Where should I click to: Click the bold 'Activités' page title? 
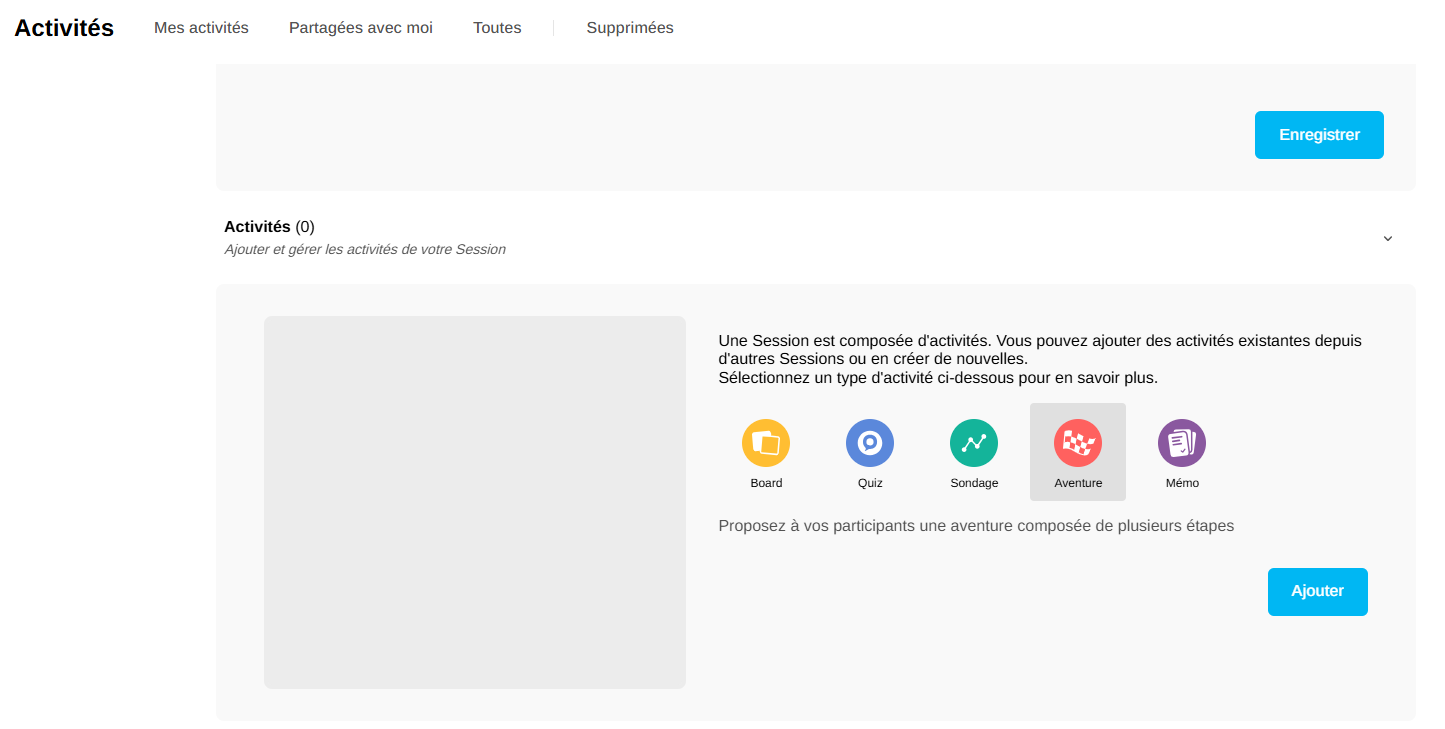coord(64,28)
